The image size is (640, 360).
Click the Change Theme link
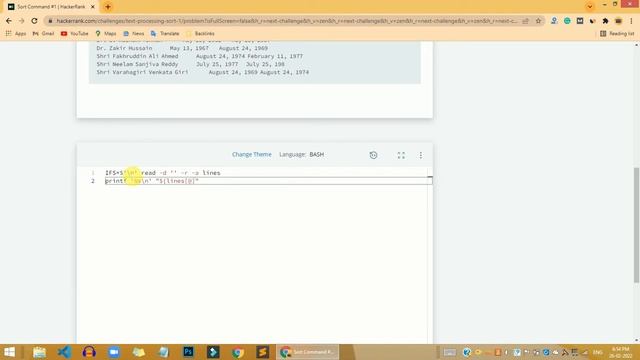(251, 154)
